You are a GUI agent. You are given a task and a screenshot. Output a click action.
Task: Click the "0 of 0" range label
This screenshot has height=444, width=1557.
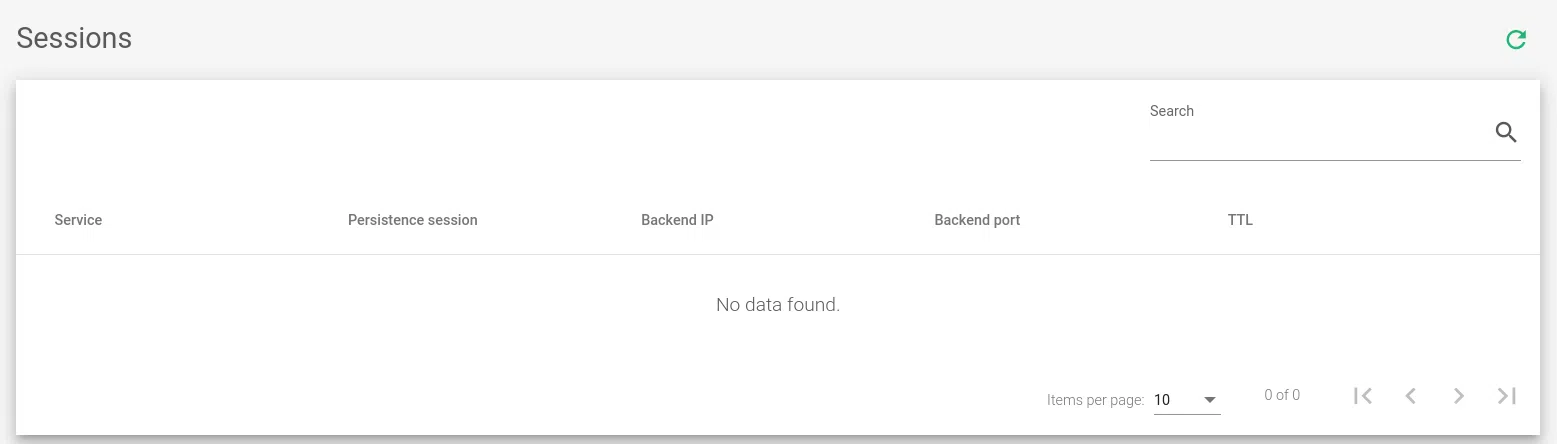pos(1282,395)
